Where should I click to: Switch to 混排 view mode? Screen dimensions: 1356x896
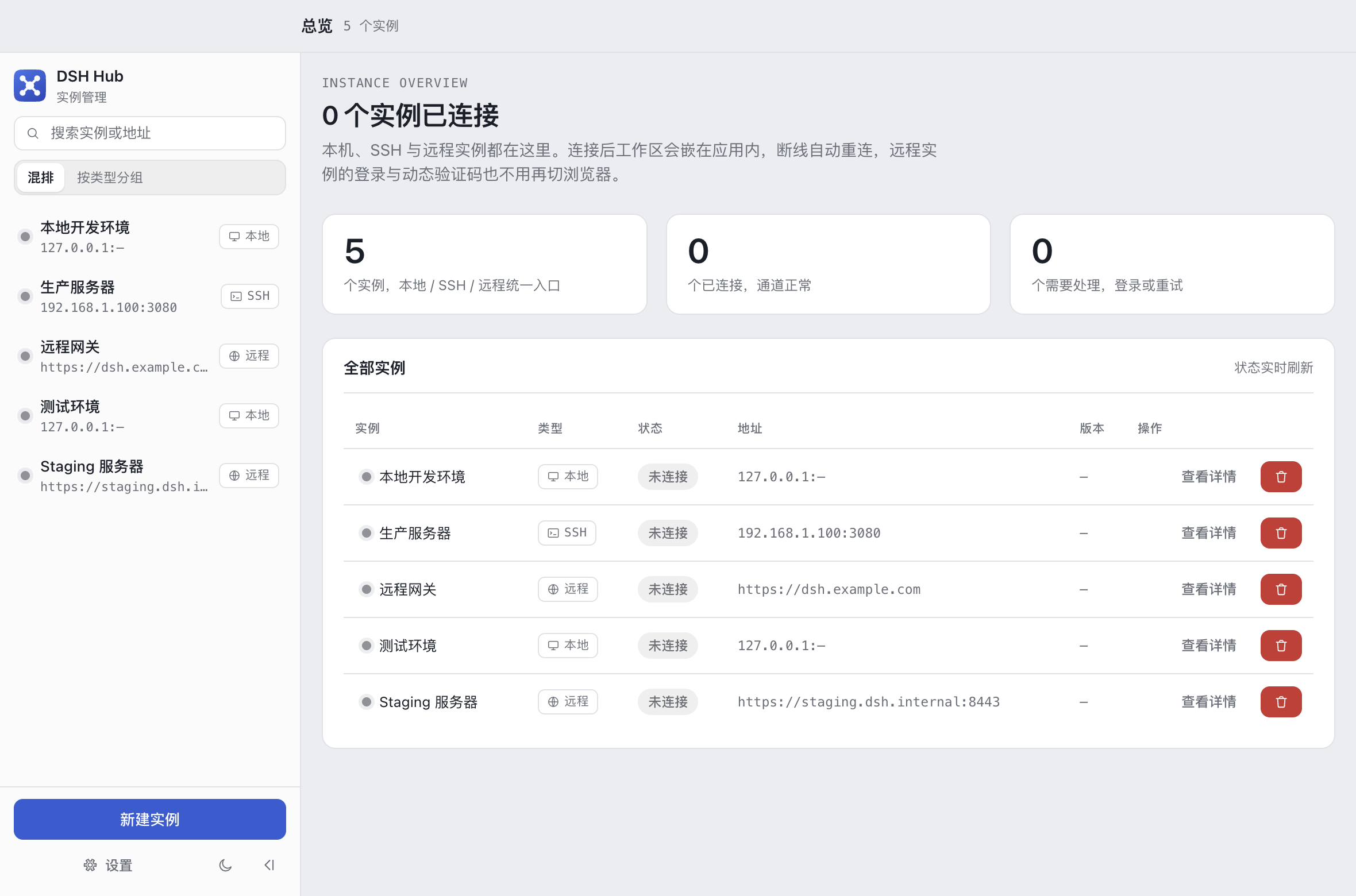[41, 177]
